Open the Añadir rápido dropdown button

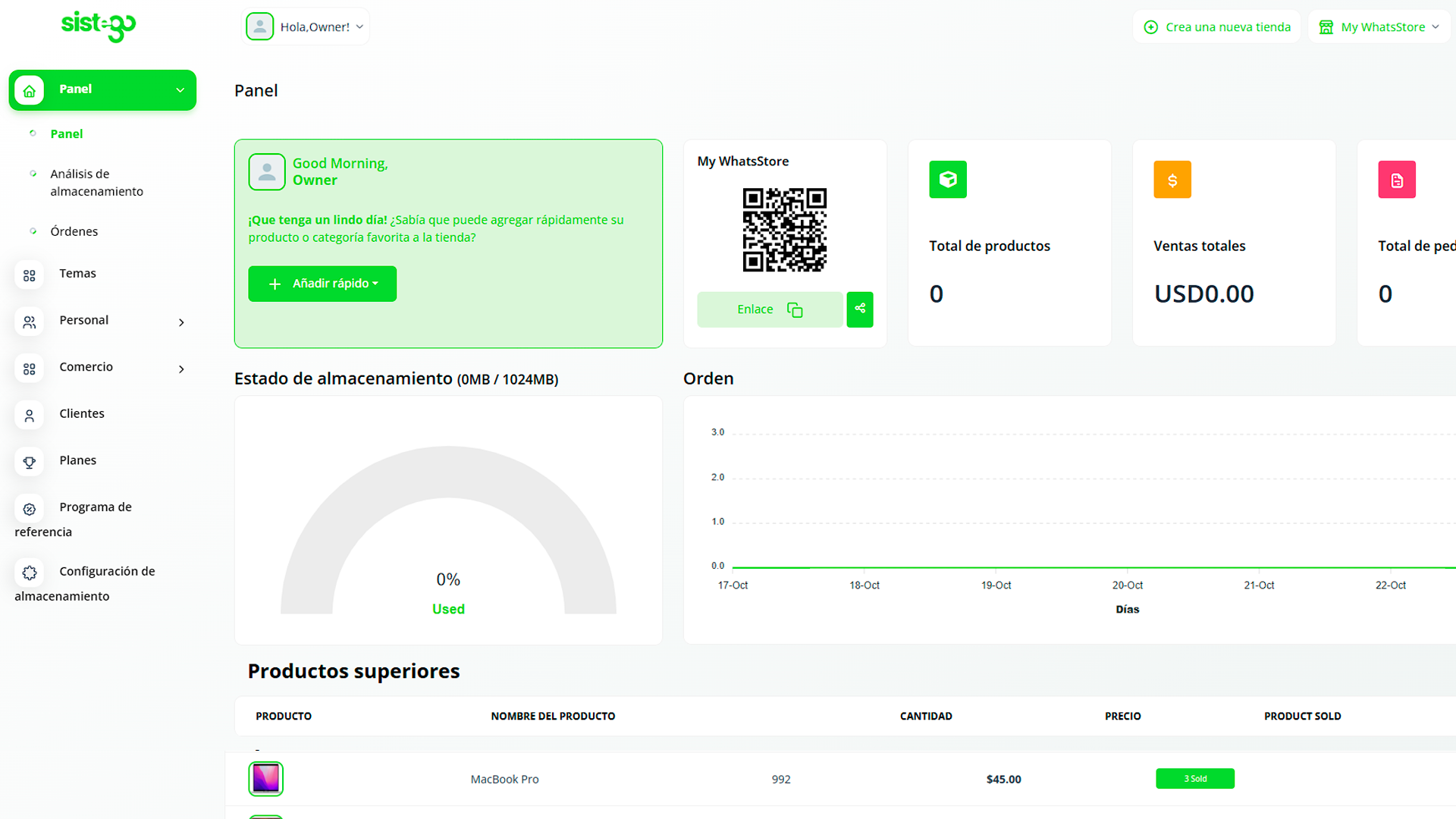322,284
